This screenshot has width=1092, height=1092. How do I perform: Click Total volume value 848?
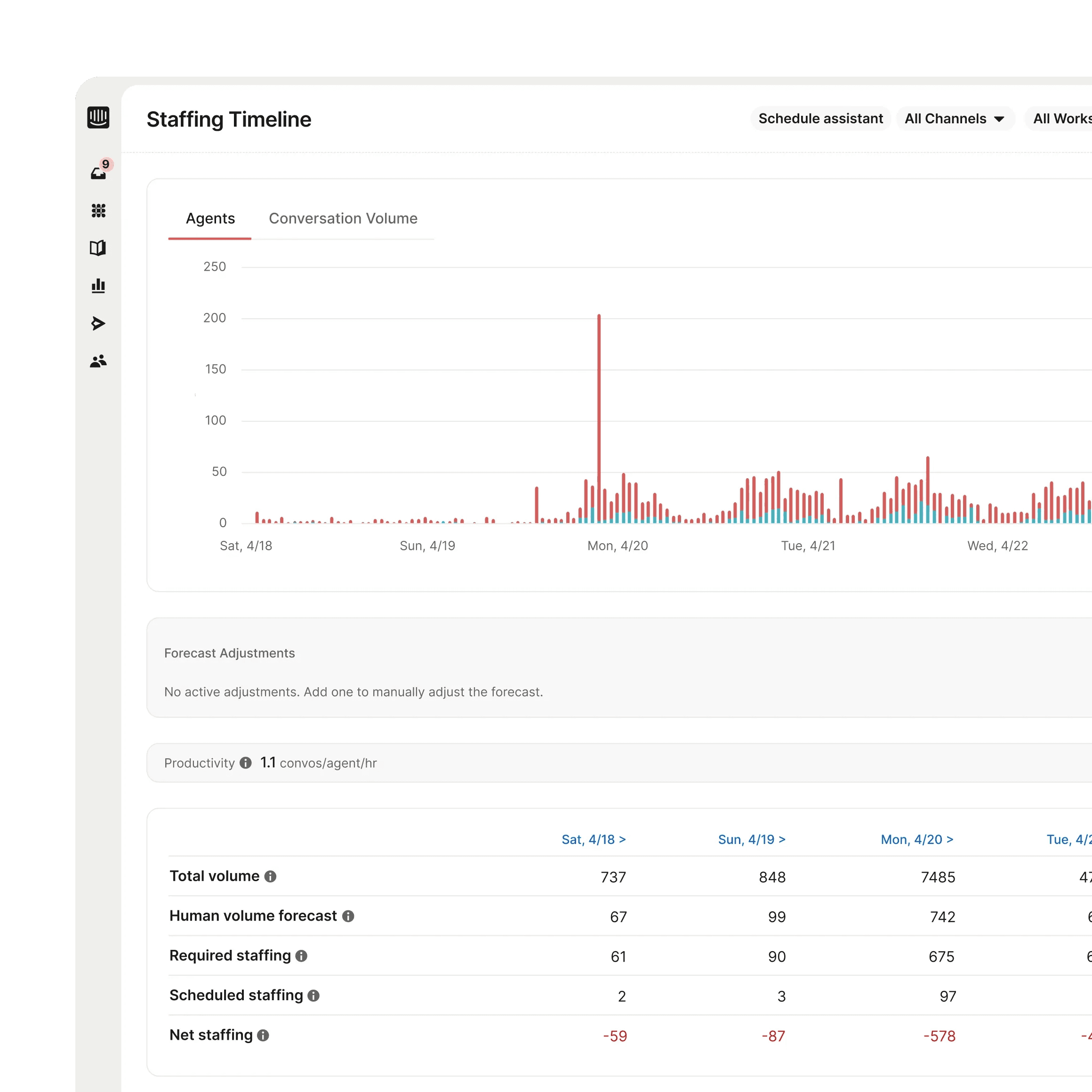(x=772, y=877)
